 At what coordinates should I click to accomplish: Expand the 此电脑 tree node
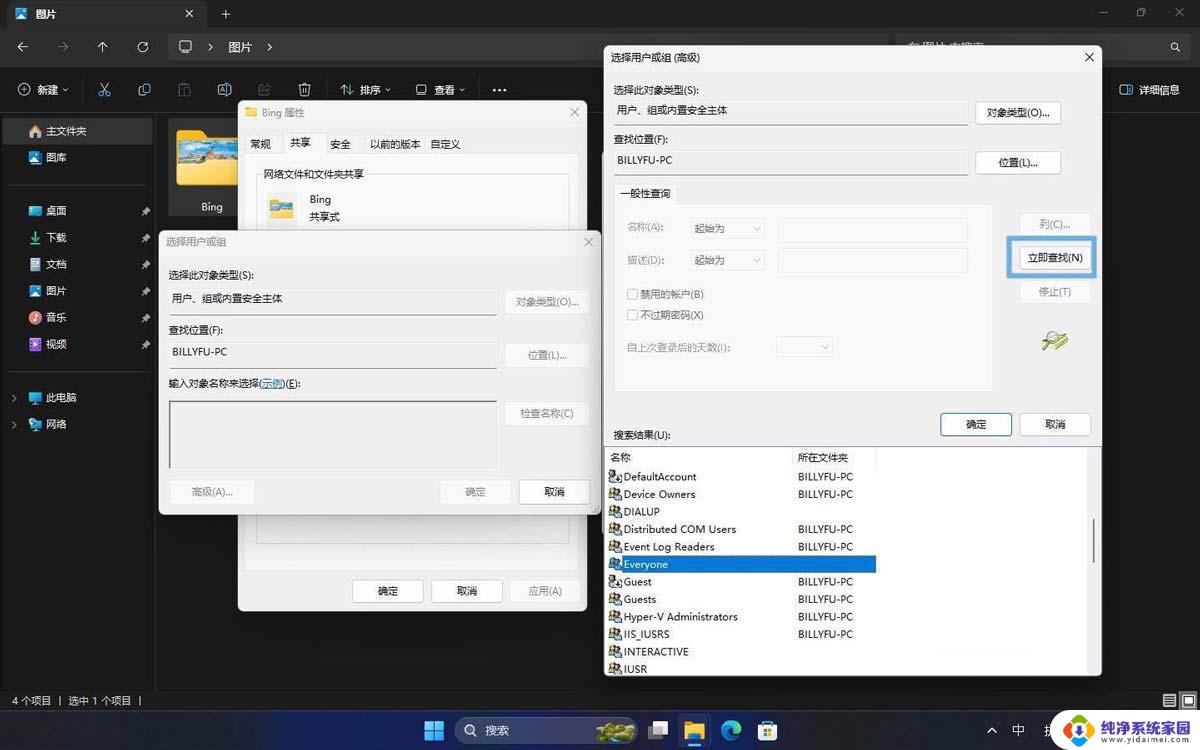click(x=14, y=398)
